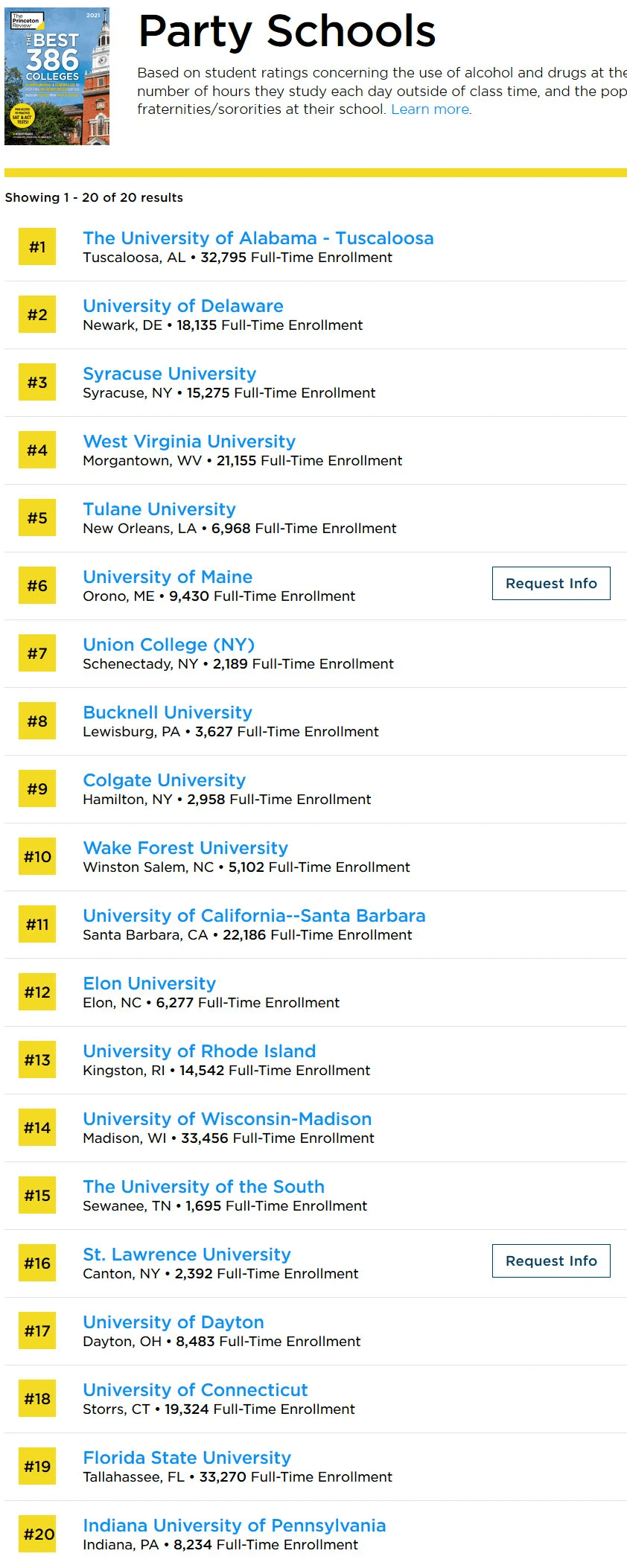Click the #10 rank badge
The image size is (627, 1568).
37,857
